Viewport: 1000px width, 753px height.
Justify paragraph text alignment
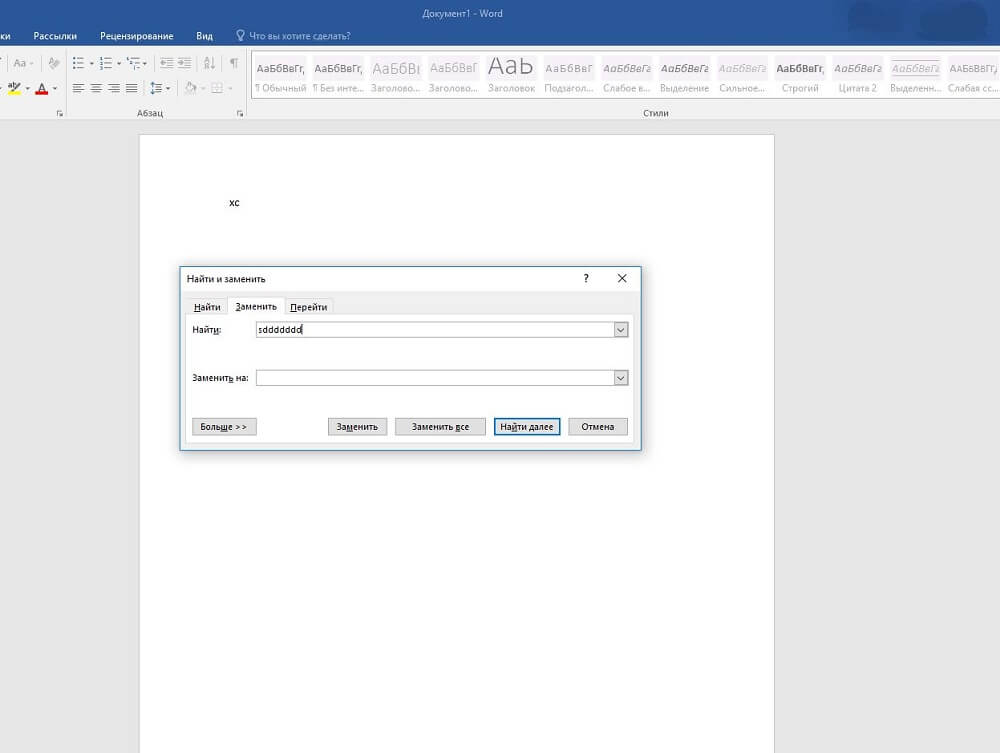[131, 88]
